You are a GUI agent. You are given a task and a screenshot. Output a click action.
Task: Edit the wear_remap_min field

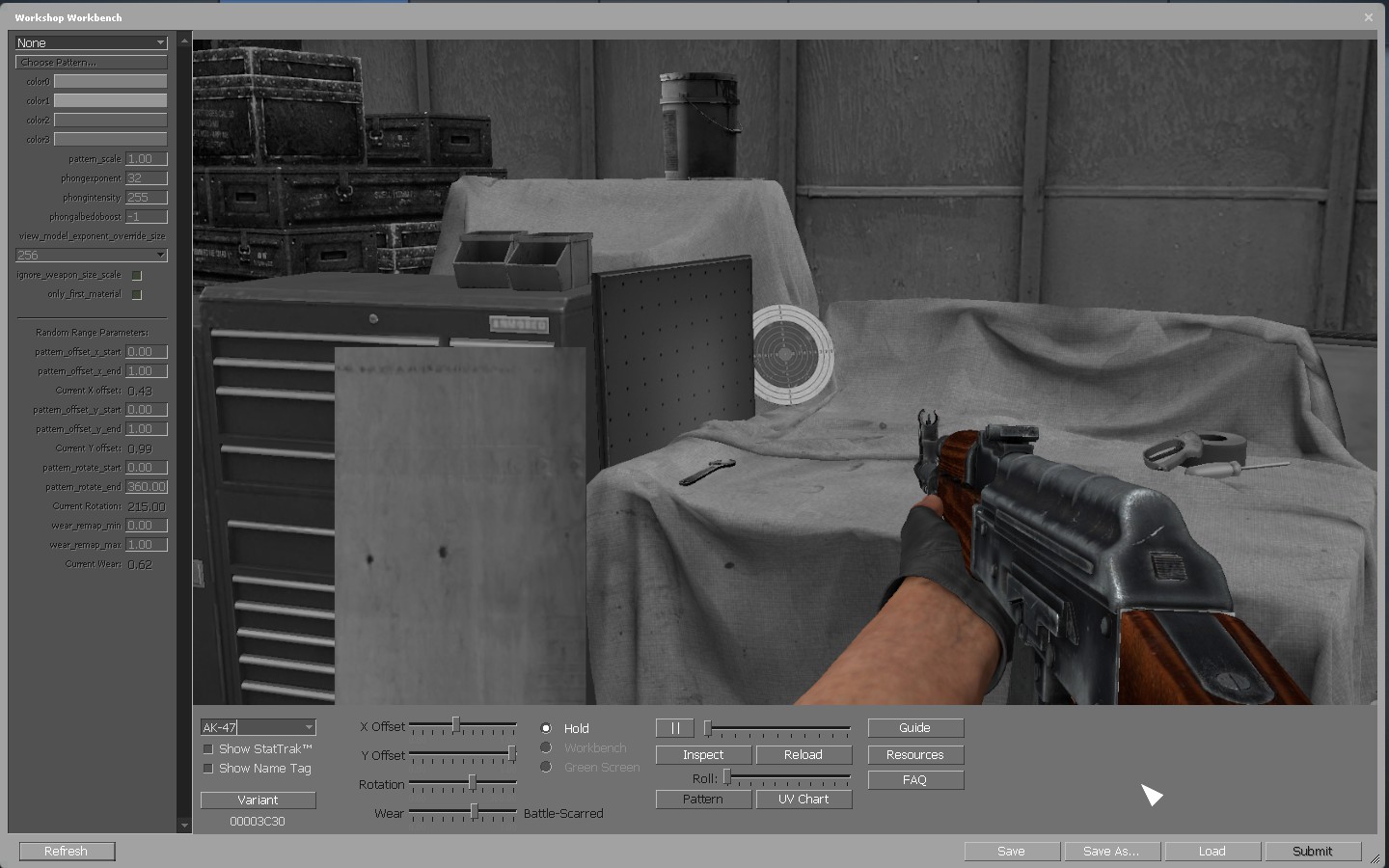point(147,526)
